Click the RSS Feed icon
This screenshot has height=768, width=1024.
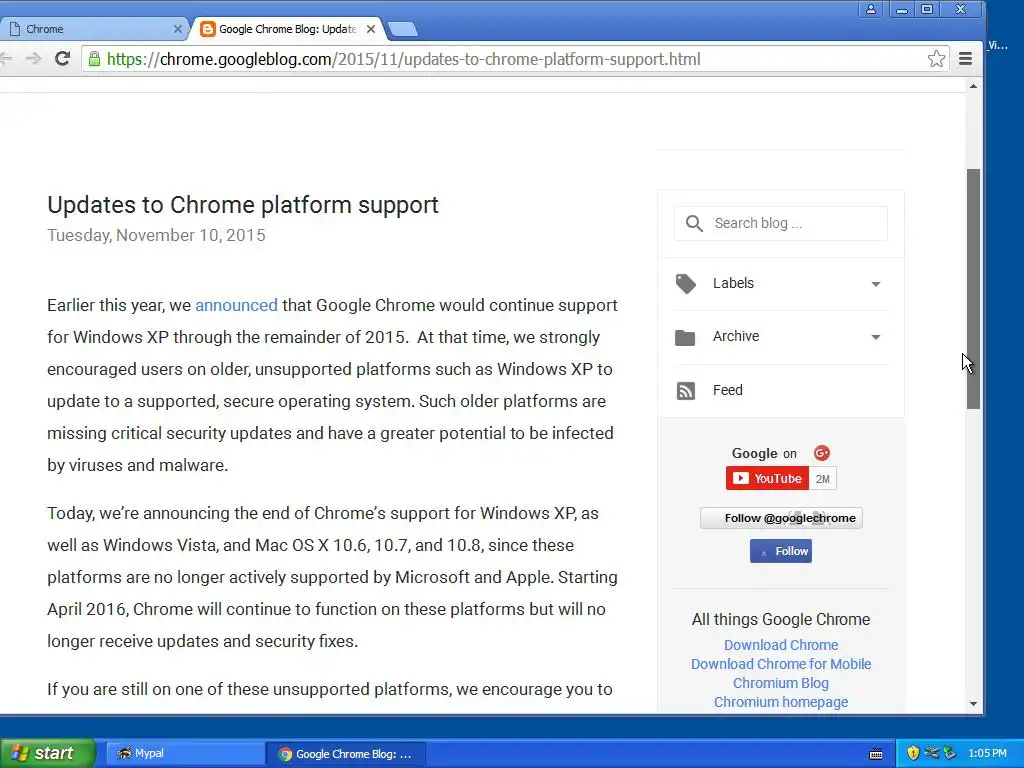(685, 391)
